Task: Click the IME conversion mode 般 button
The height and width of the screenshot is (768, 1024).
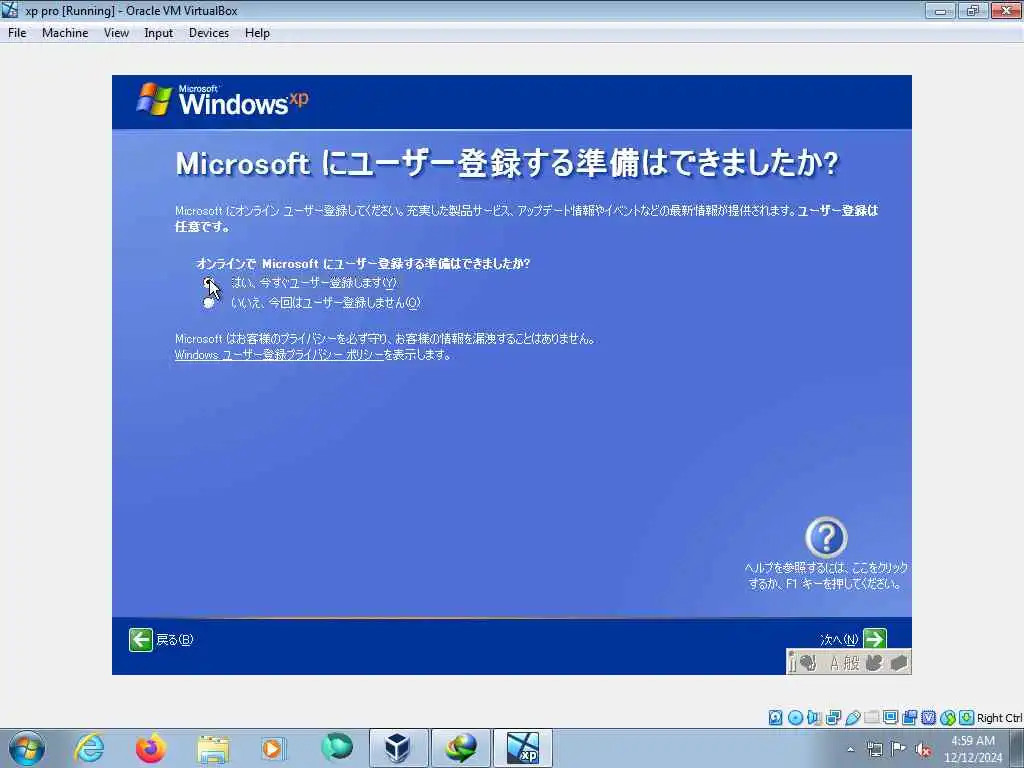Action: [x=851, y=664]
